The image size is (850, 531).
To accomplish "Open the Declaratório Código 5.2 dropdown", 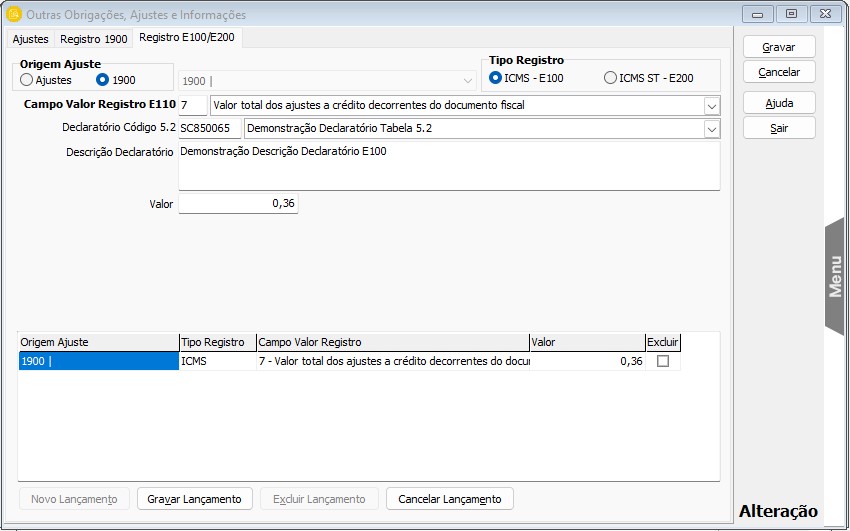I will click(x=711, y=128).
